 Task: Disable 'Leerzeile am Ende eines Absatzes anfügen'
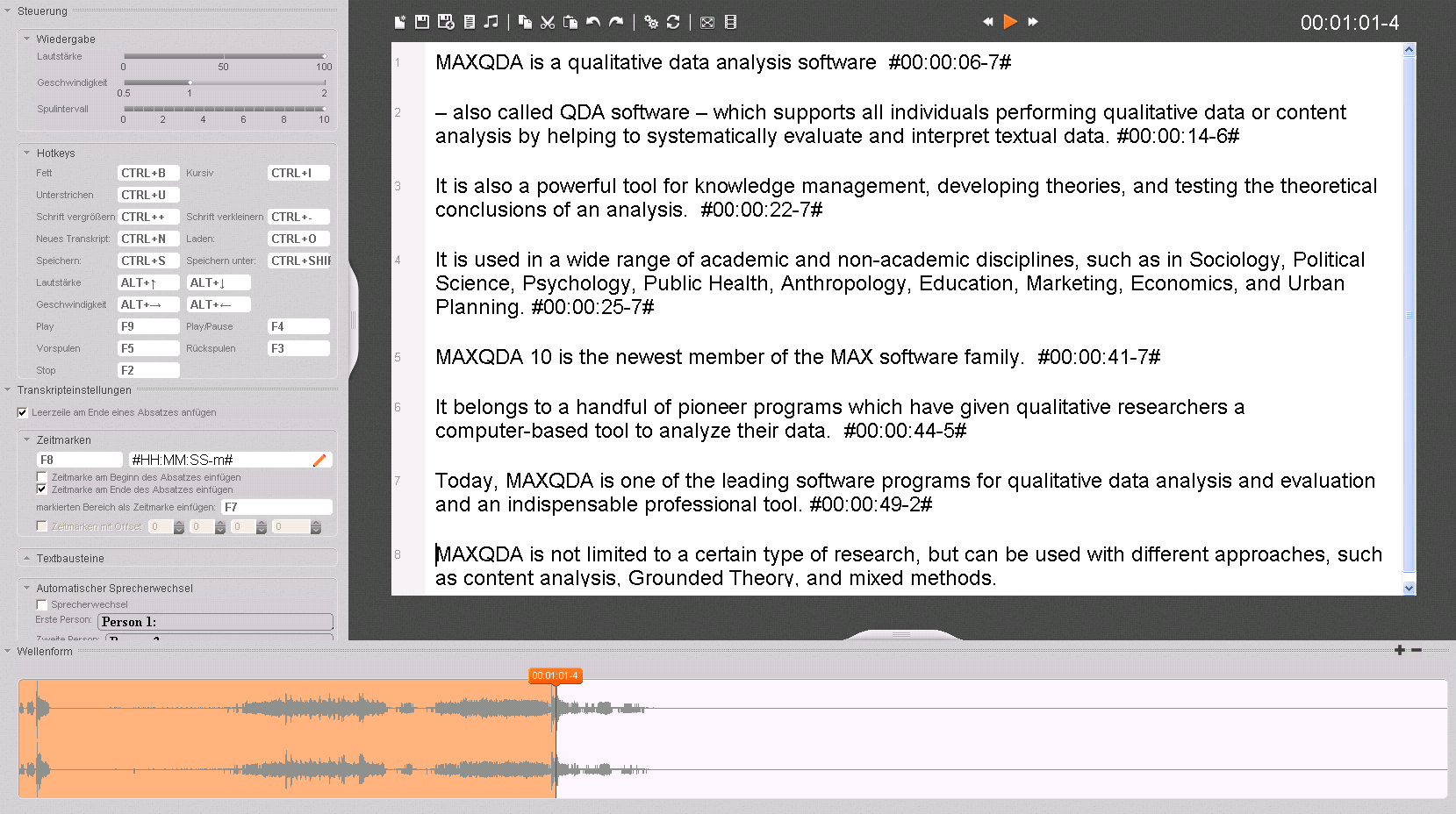pyautogui.click(x=22, y=412)
